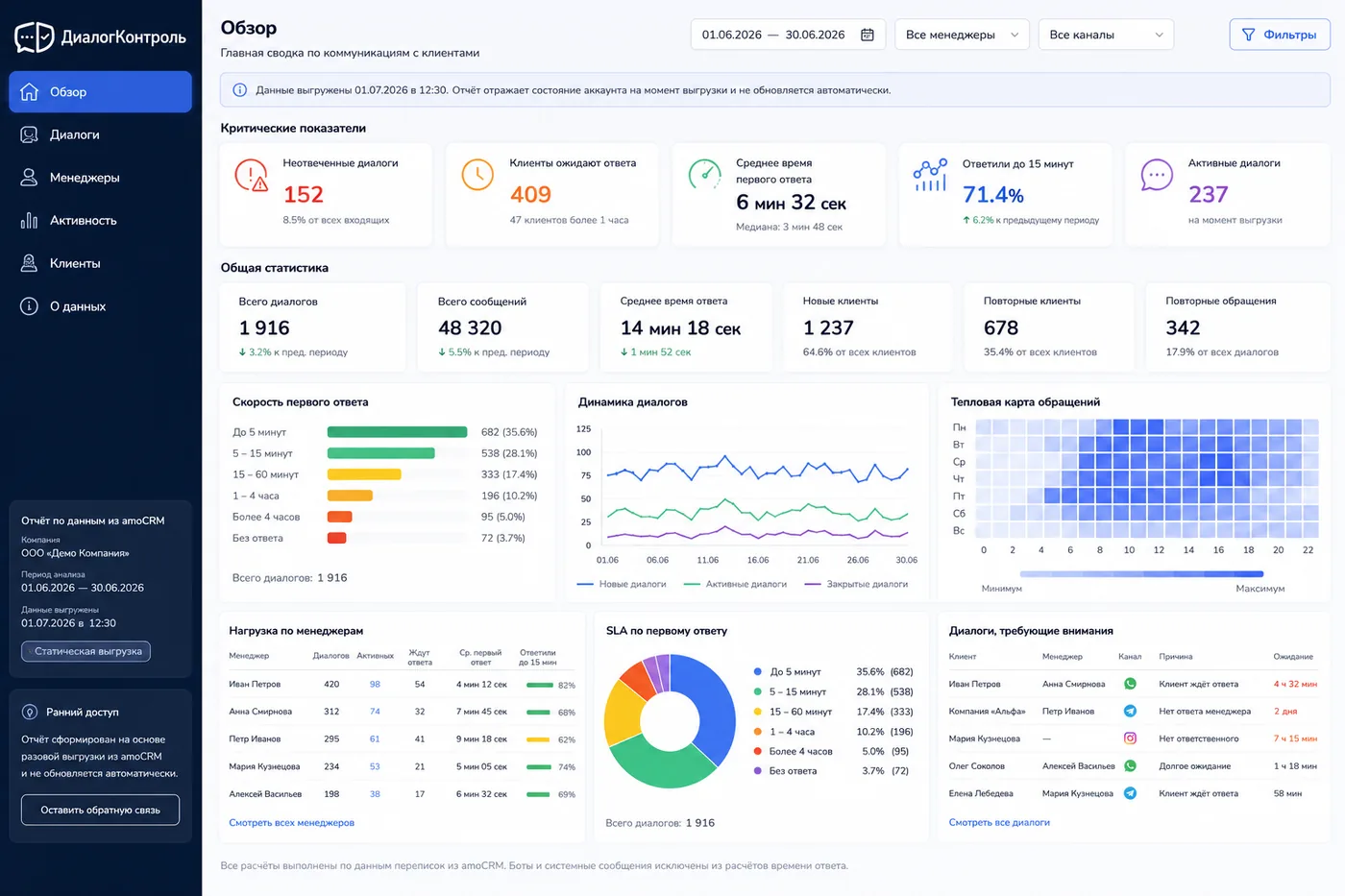
Task: Open the Смотреть всех менеджеров link
Action: point(291,823)
